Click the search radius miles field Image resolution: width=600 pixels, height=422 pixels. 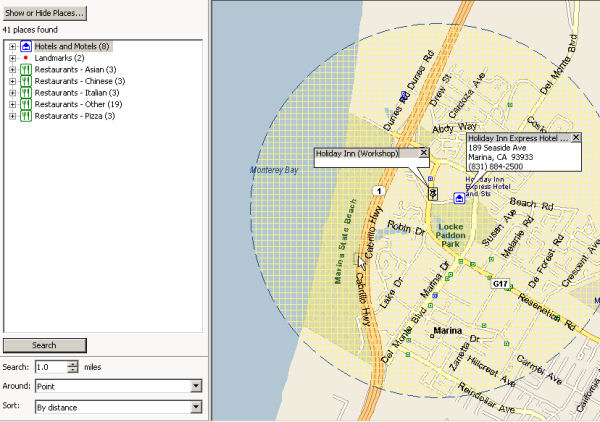51,367
